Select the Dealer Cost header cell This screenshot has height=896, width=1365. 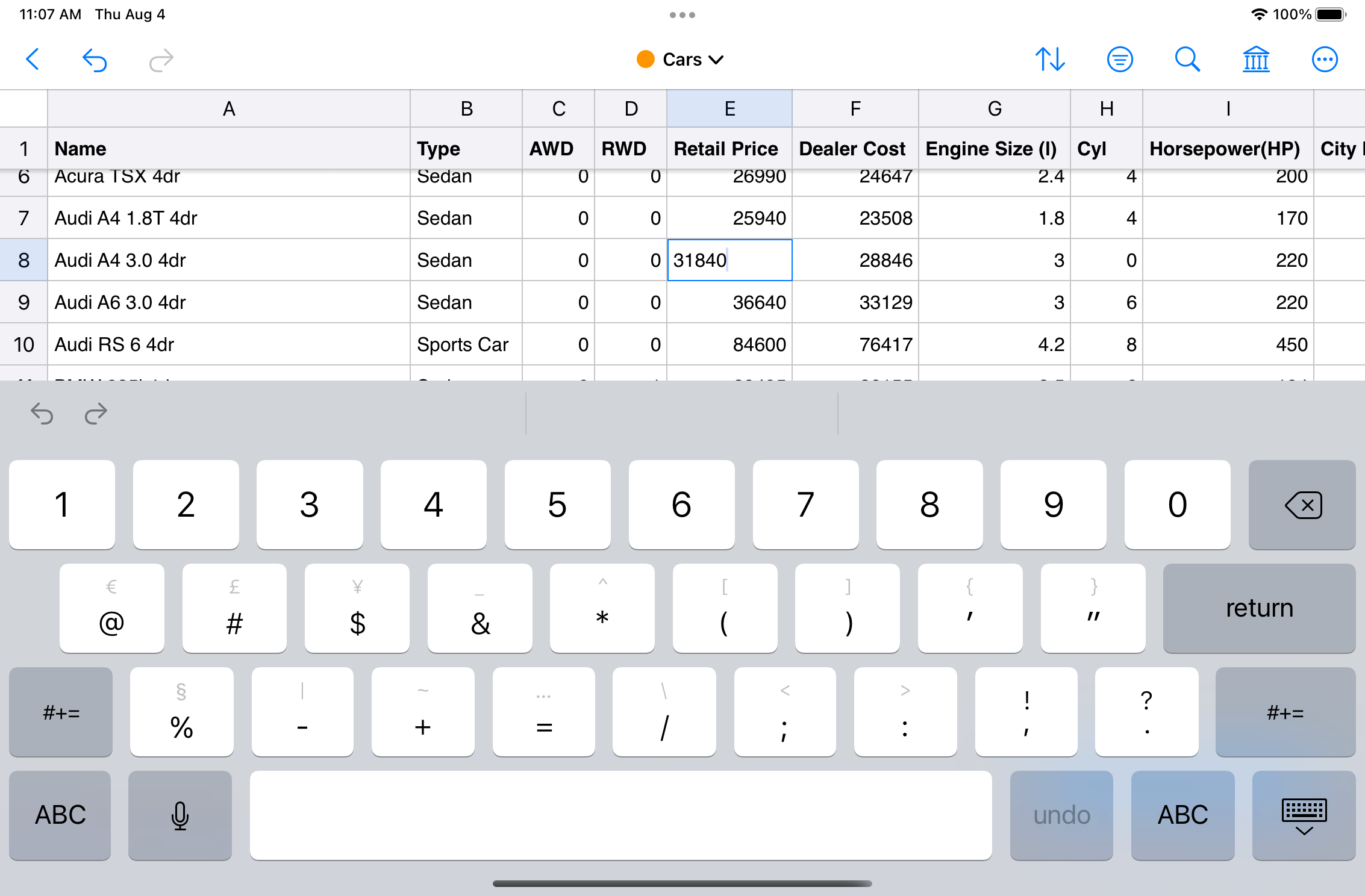(855, 149)
